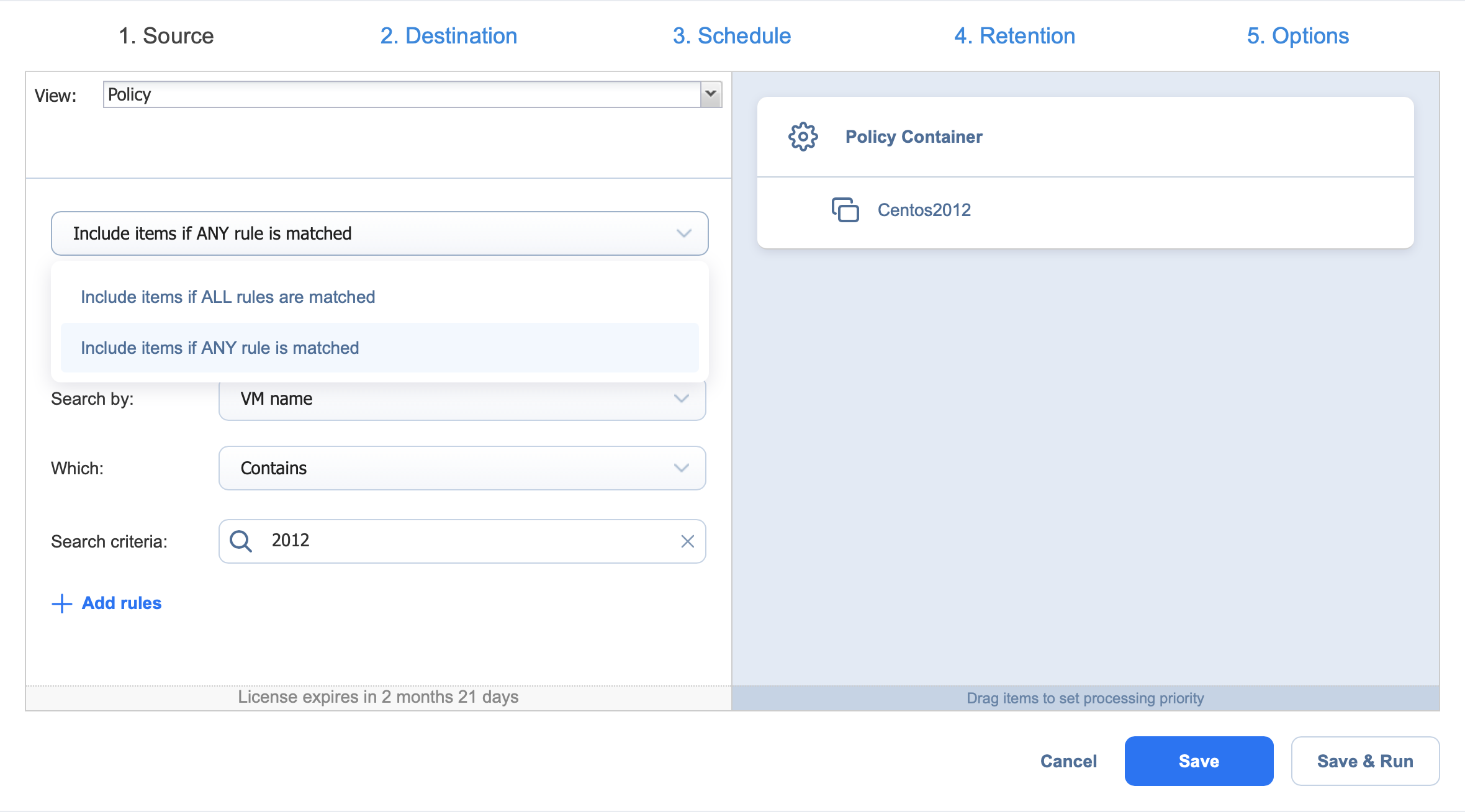Cancel the job wizard

tap(1068, 761)
